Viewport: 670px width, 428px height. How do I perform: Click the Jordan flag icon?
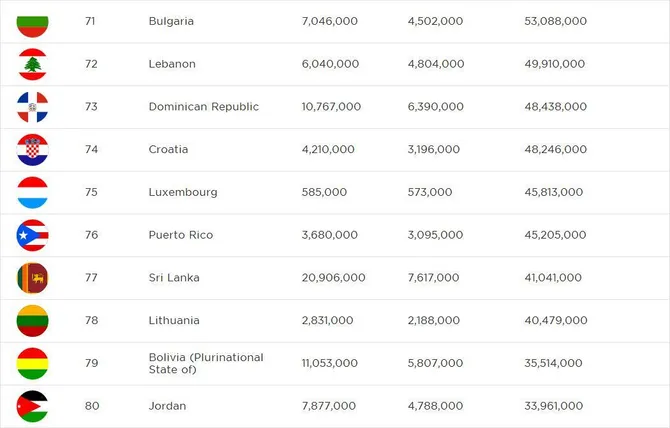tap(32, 406)
